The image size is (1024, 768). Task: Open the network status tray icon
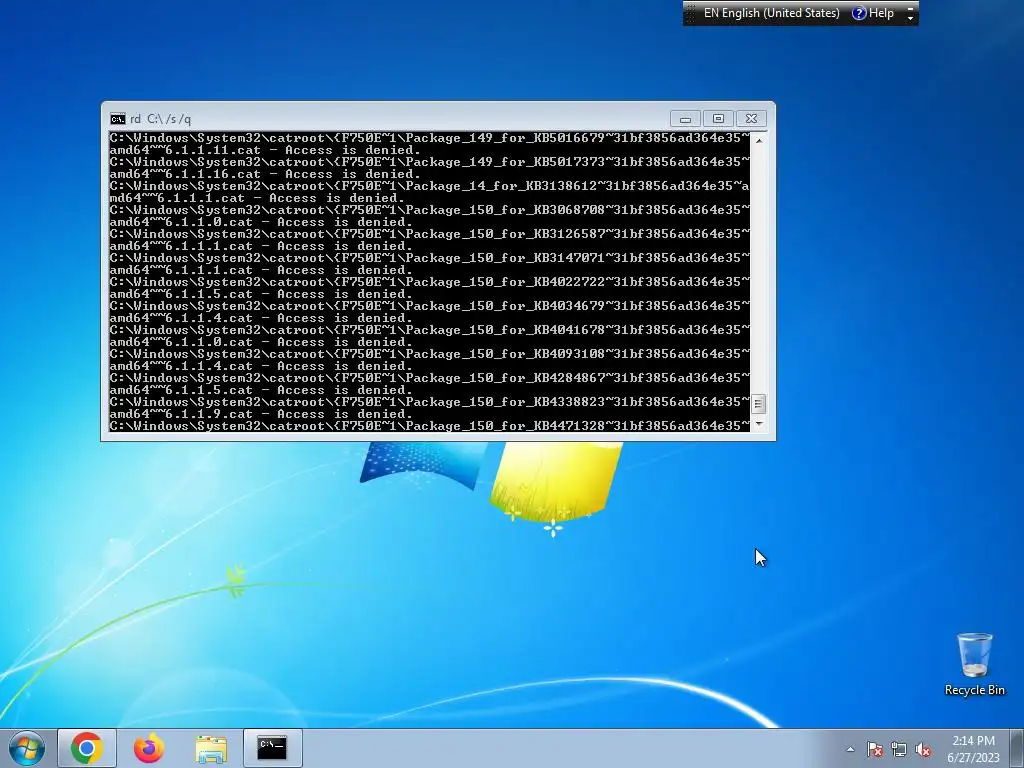click(899, 749)
